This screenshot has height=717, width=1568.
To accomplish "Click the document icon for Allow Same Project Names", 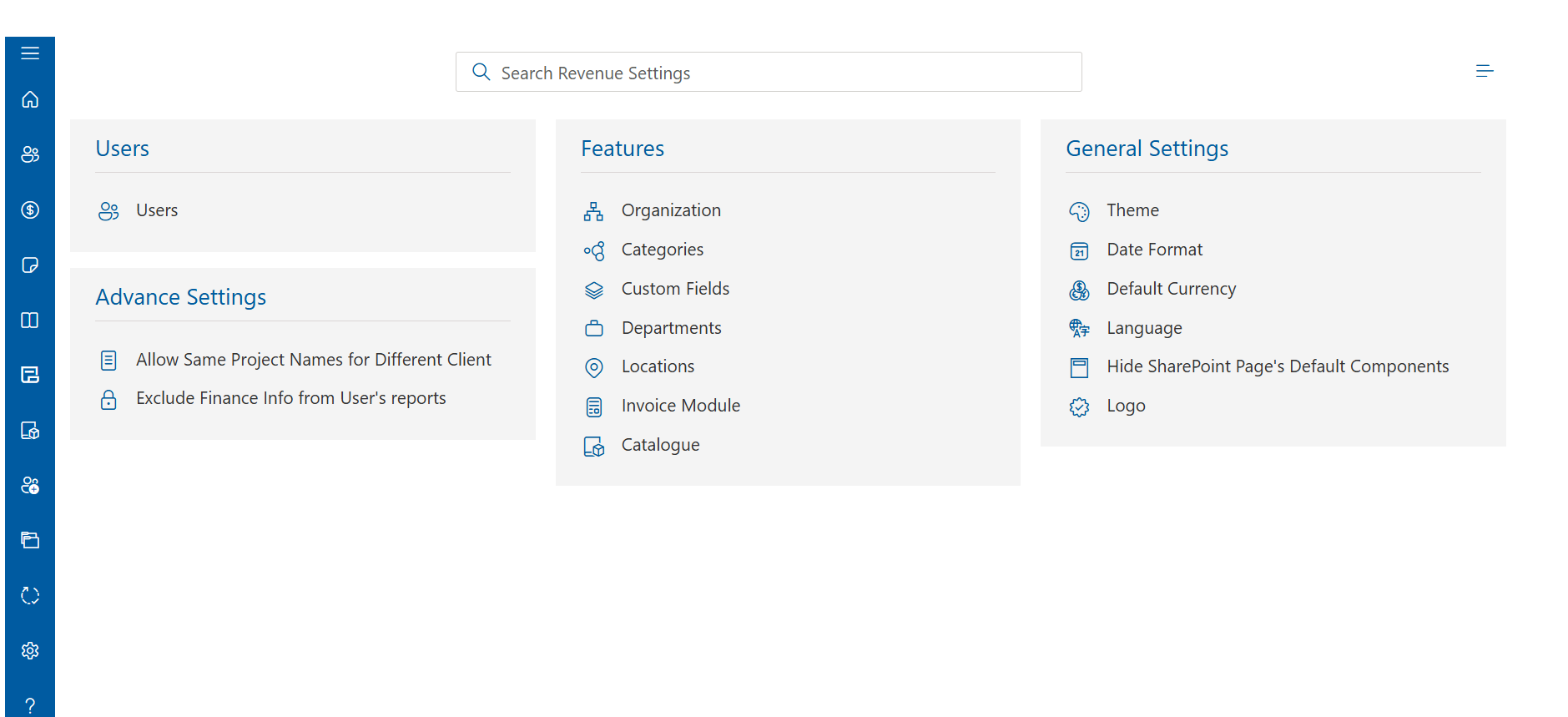I will click(x=108, y=361).
